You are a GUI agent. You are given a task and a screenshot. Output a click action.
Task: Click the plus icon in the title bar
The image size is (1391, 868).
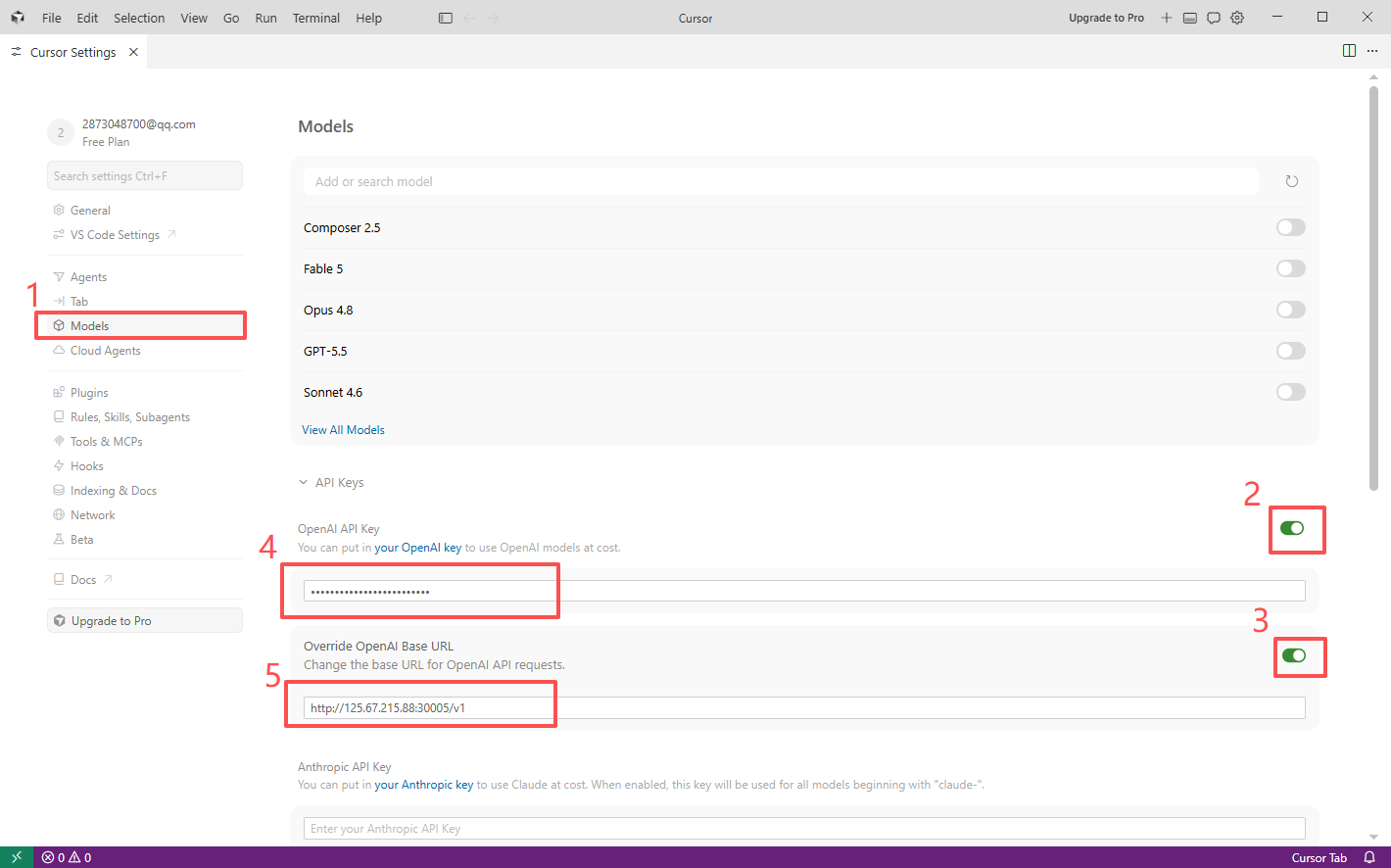click(1167, 18)
